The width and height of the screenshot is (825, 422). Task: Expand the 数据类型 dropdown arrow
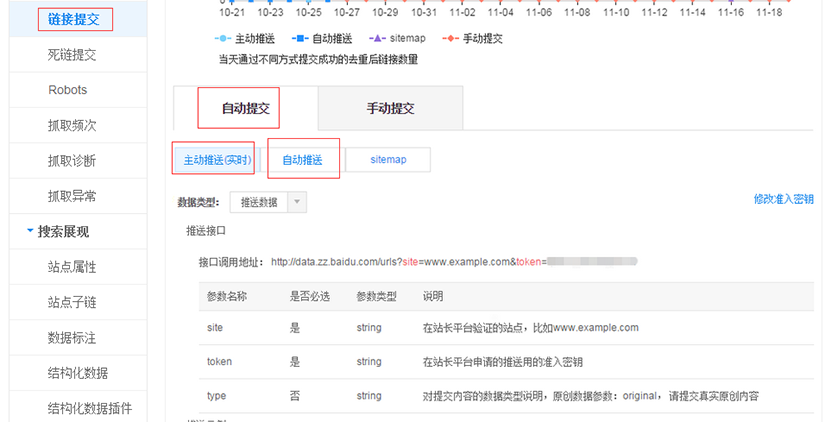pos(297,202)
